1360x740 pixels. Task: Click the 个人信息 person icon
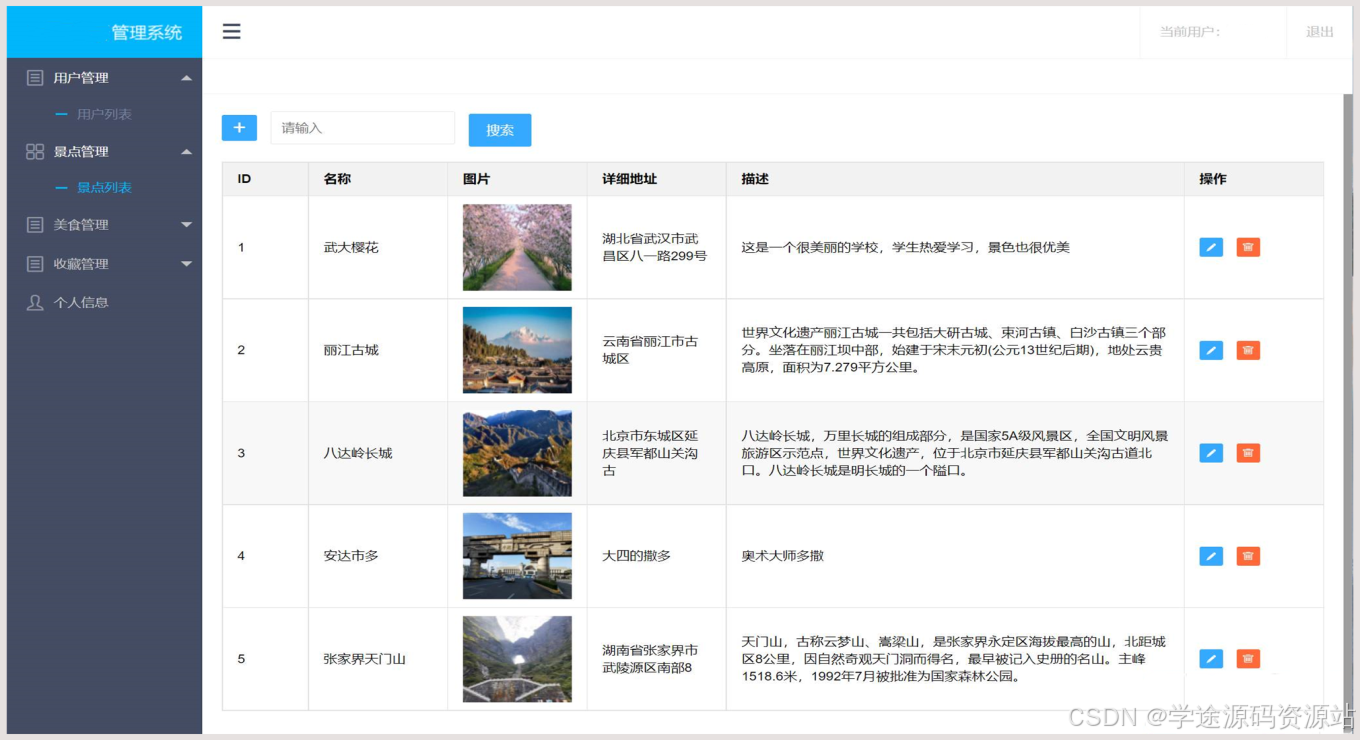pyautogui.click(x=35, y=302)
